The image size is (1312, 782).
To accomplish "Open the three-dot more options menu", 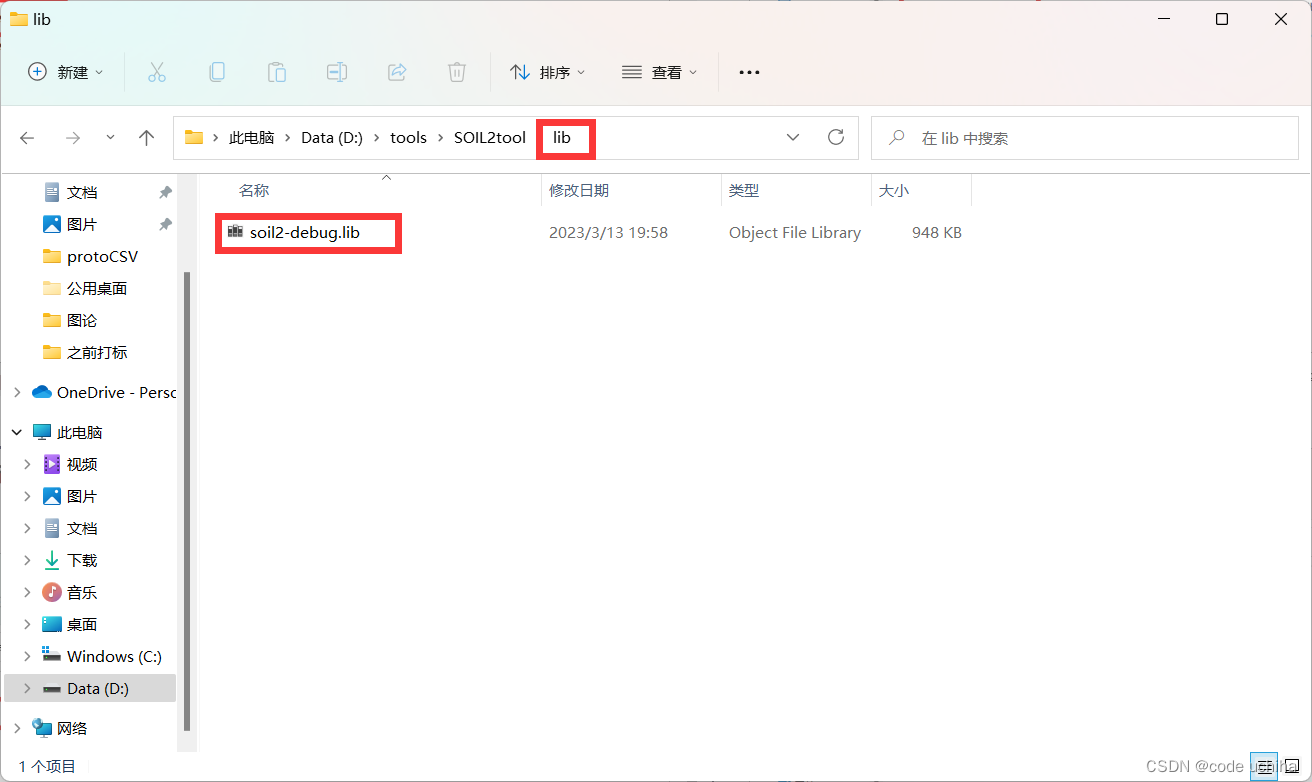I will 749,72.
